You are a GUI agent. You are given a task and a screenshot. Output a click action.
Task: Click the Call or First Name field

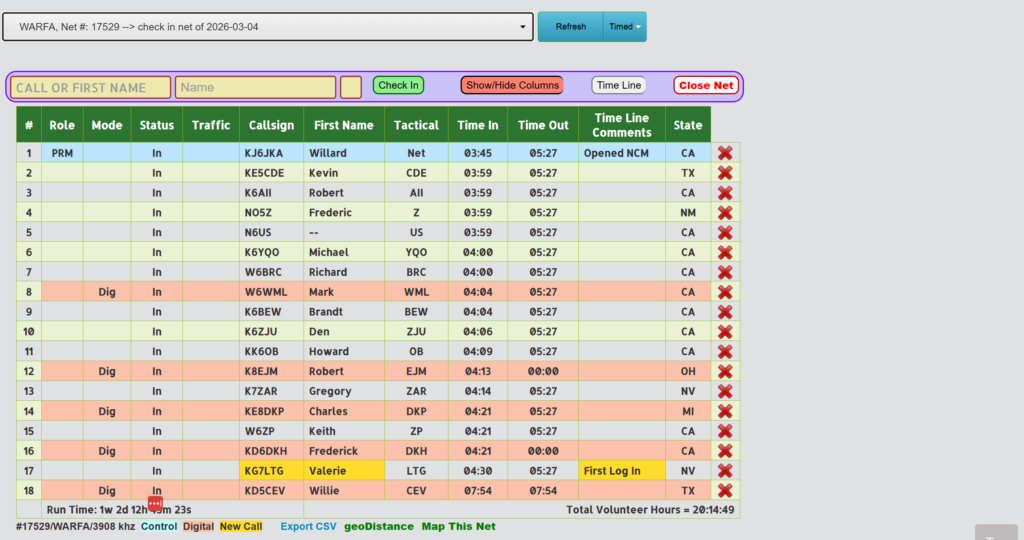tap(91, 88)
